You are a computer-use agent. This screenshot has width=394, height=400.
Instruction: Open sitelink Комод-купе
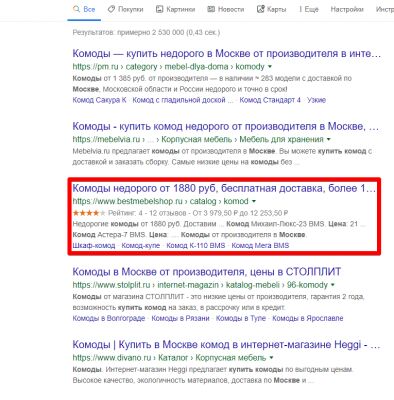141,246
